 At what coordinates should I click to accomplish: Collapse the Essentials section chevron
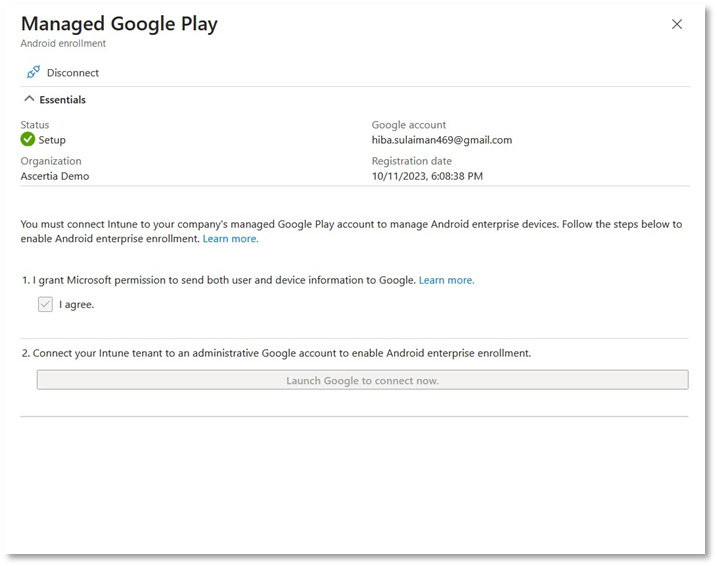point(28,100)
